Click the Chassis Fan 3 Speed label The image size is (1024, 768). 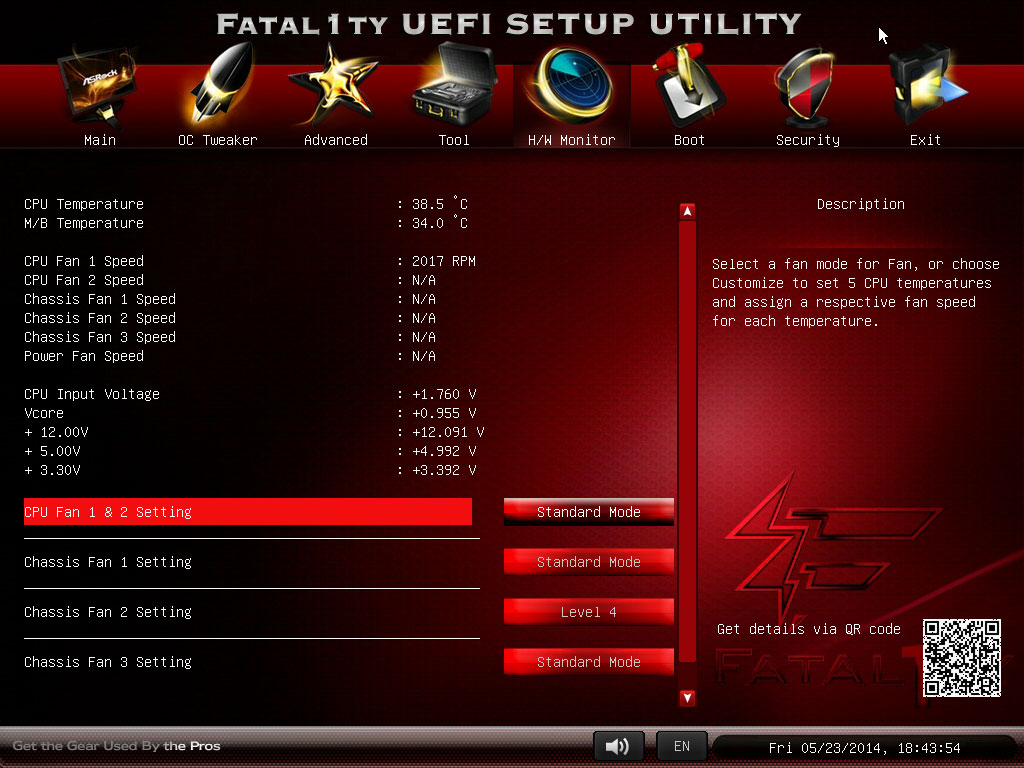coord(100,337)
